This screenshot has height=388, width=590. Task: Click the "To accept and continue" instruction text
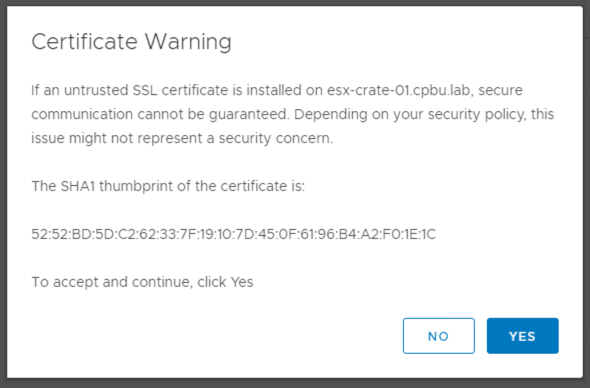(142, 282)
